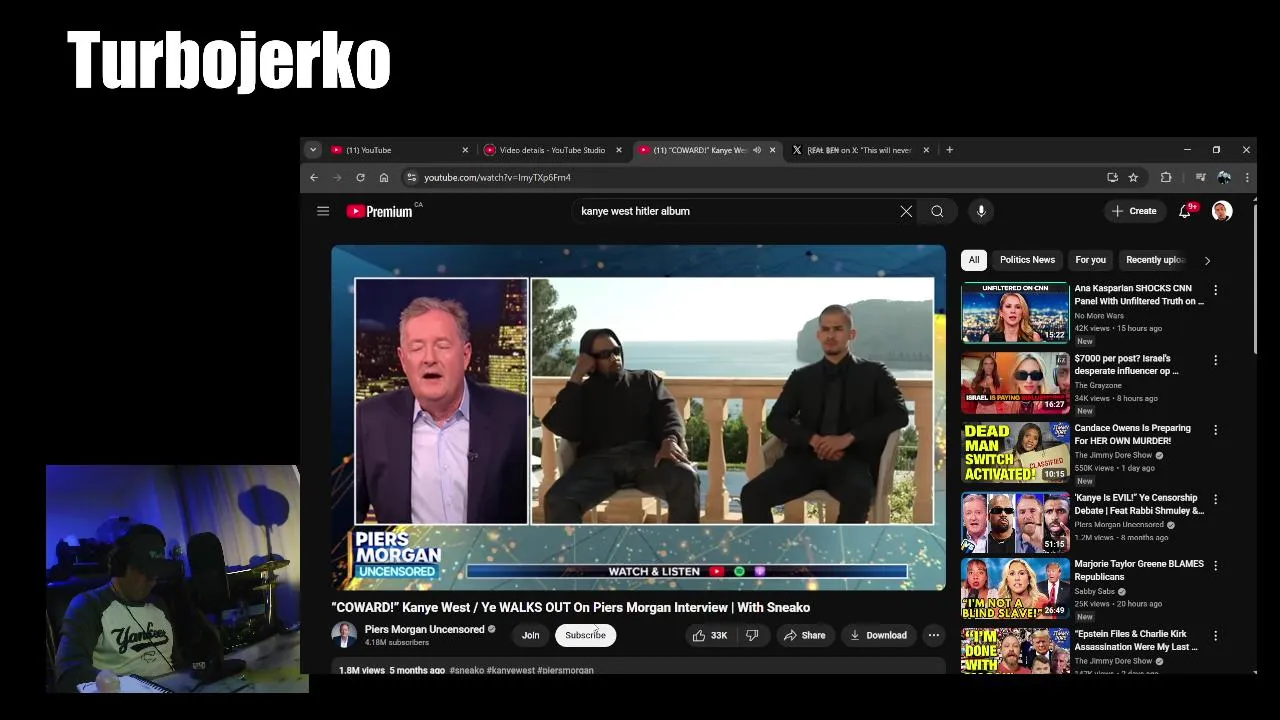The height and width of the screenshot is (720, 1280).
Task: Open options for the Candace Owens video
Action: click(x=1216, y=430)
